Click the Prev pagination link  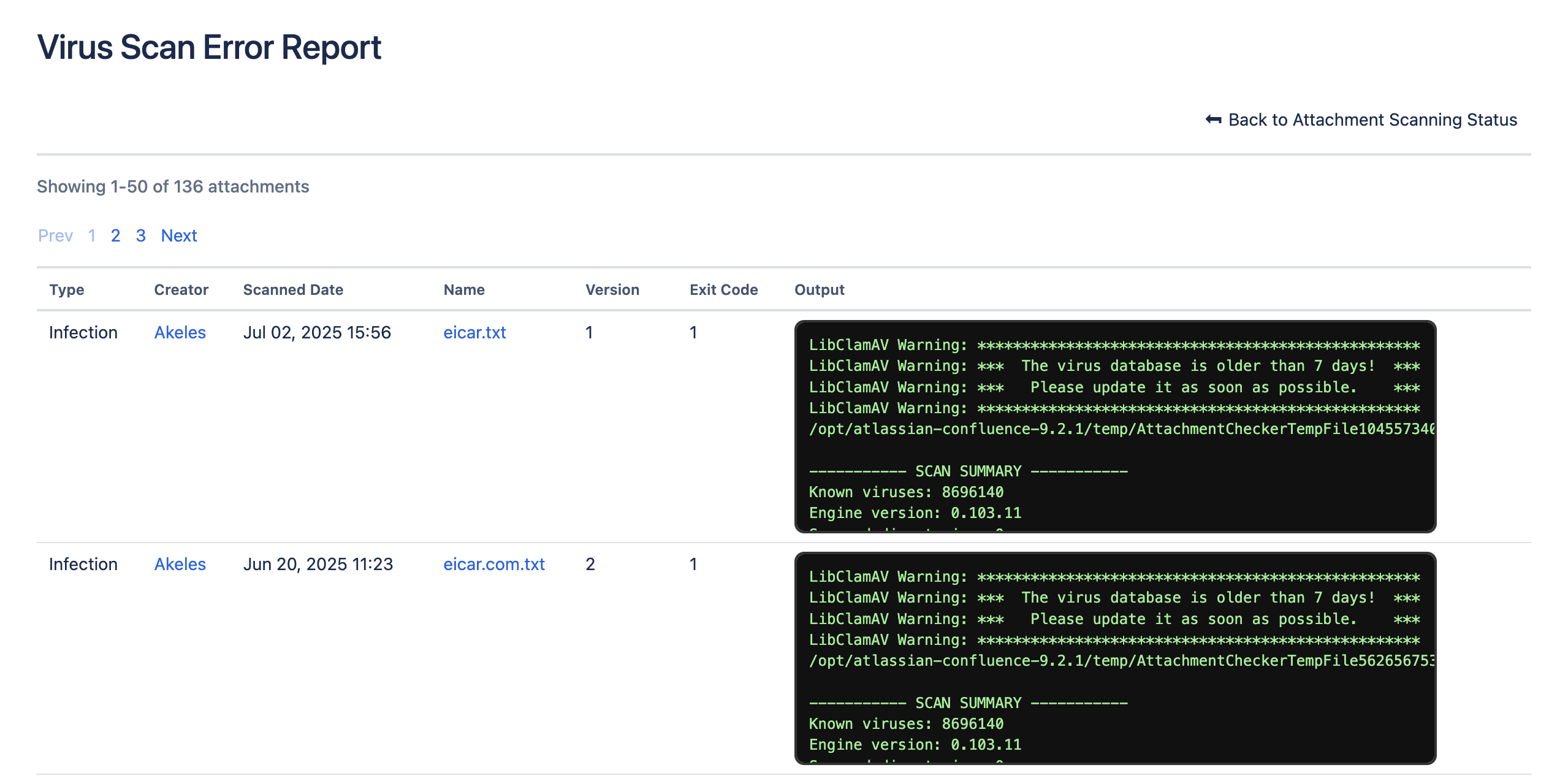[55, 235]
